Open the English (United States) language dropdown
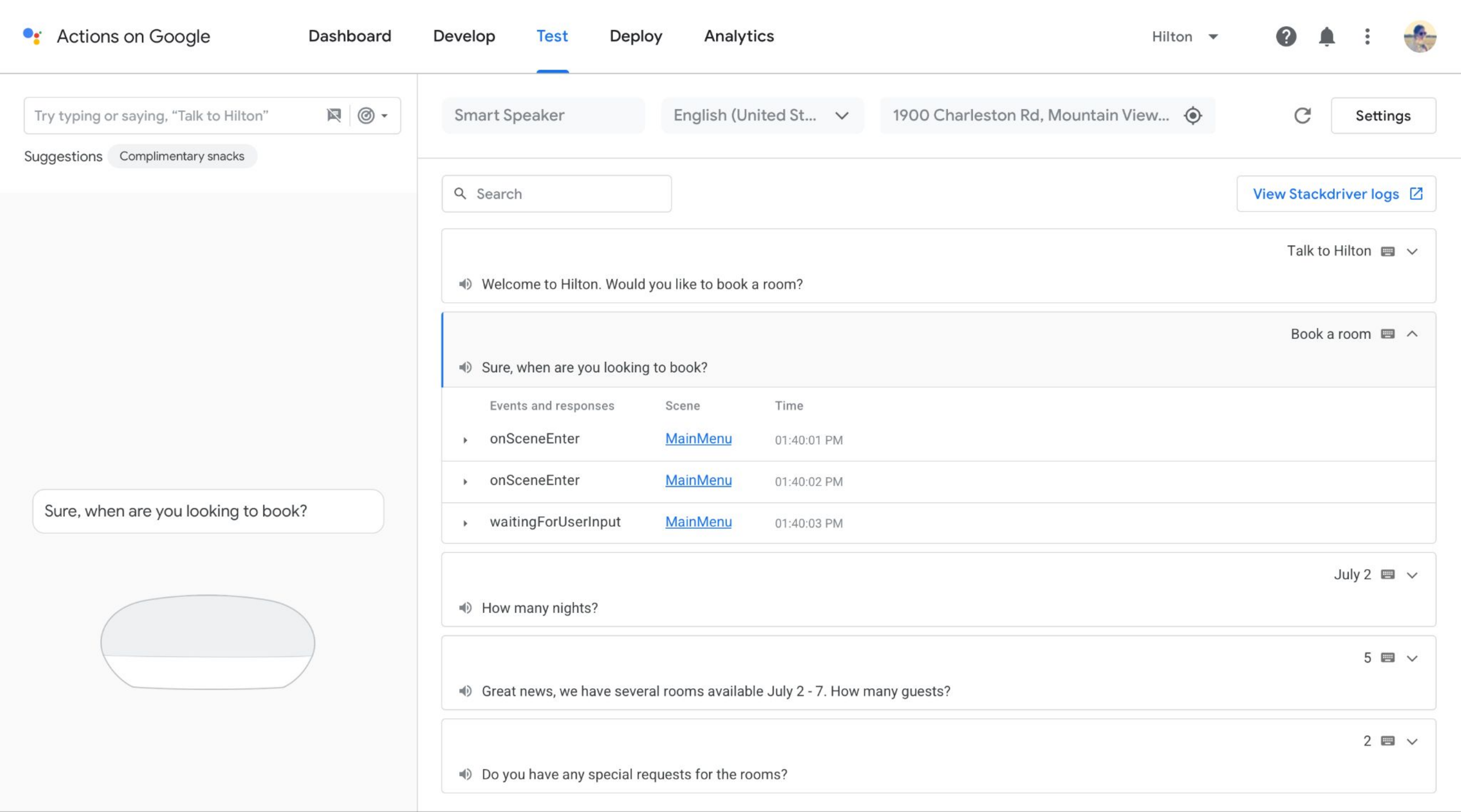This screenshot has width=1461, height=812. tap(762, 115)
